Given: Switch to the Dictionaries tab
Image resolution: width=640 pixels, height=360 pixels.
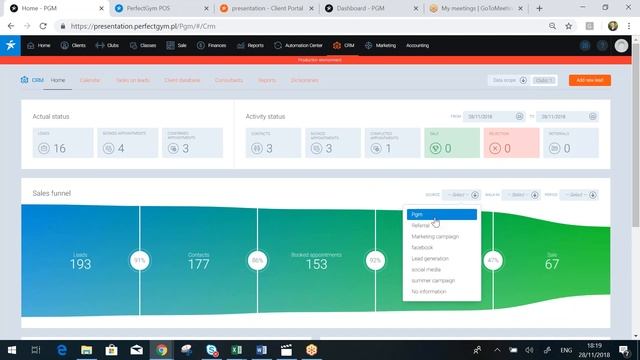Looking at the screenshot, I should pyautogui.click(x=304, y=80).
